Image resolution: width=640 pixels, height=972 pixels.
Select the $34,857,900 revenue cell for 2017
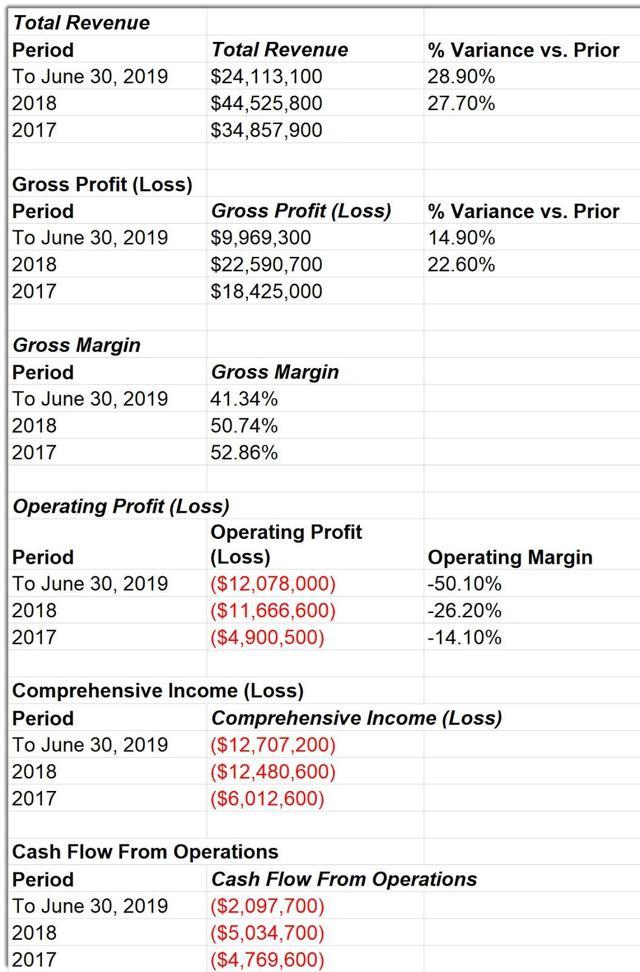267,130
